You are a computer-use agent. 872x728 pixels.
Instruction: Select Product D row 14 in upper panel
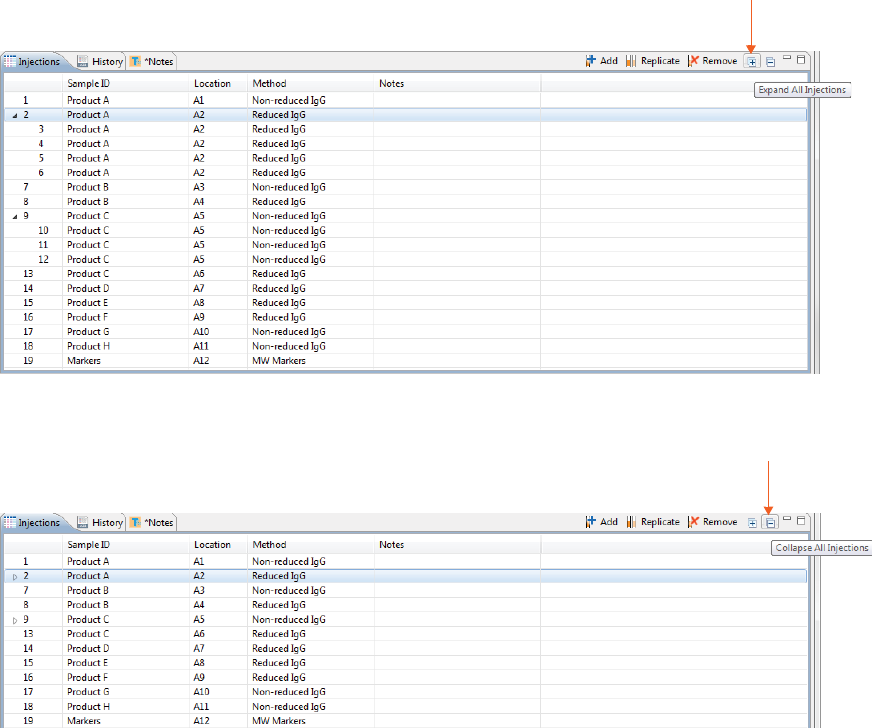click(406, 289)
